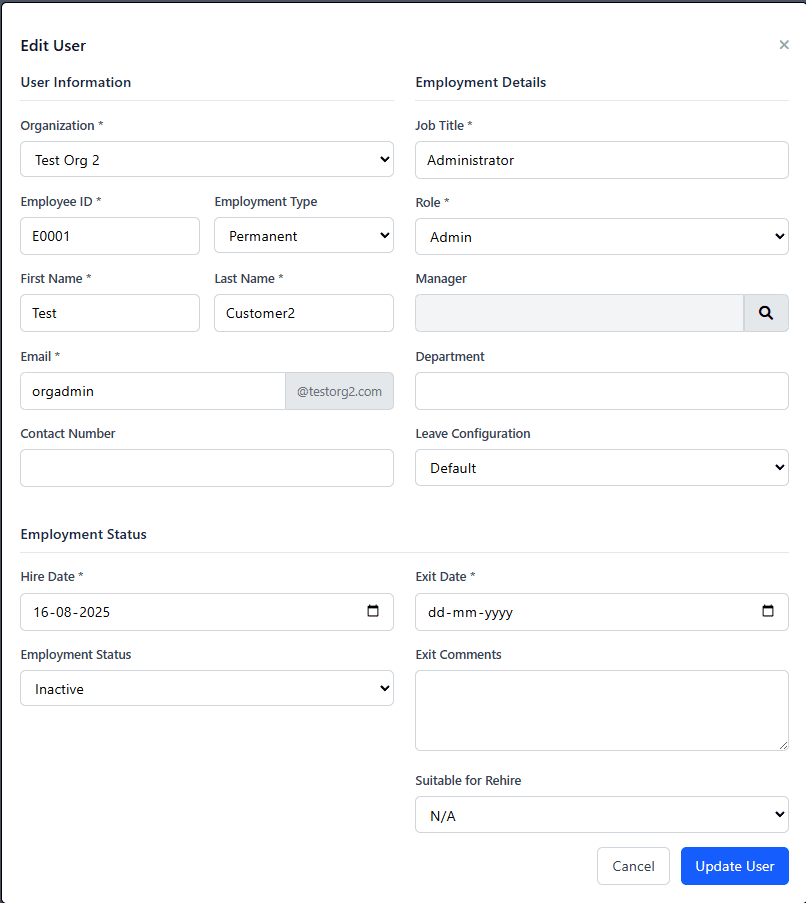Open the Suitable for Rehire dropdown
The height and width of the screenshot is (903, 806).
pos(601,815)
